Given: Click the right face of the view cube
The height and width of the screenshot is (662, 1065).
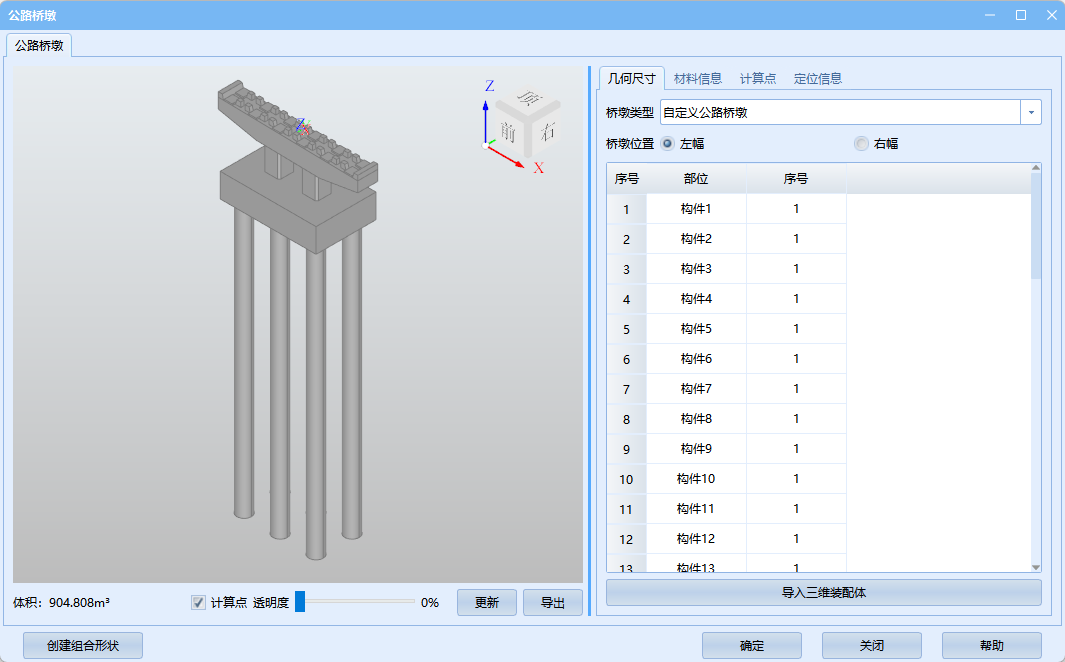Looking at the screenshot, I should tap(546, 130).
